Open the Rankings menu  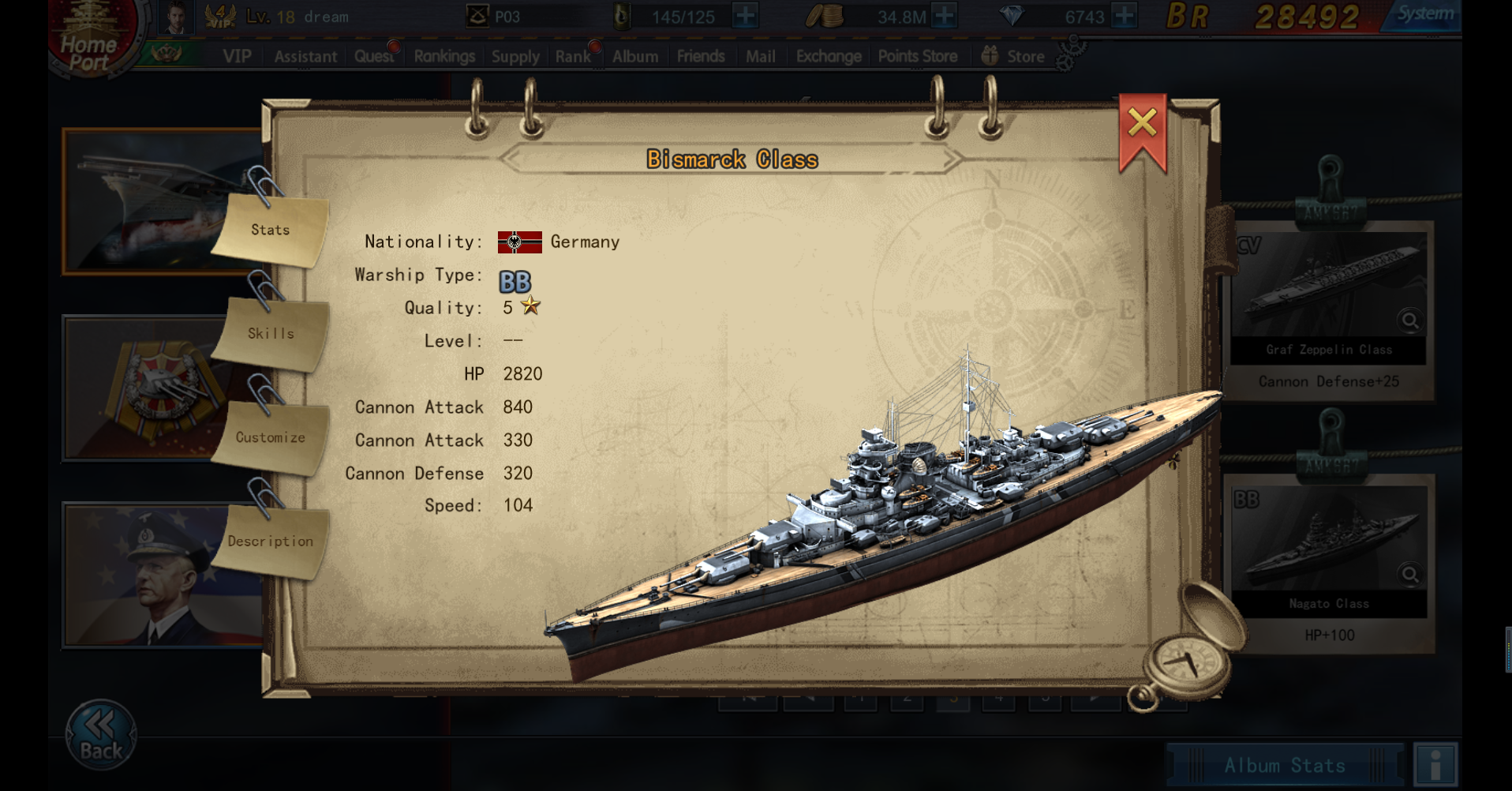[x=444, y=56]
